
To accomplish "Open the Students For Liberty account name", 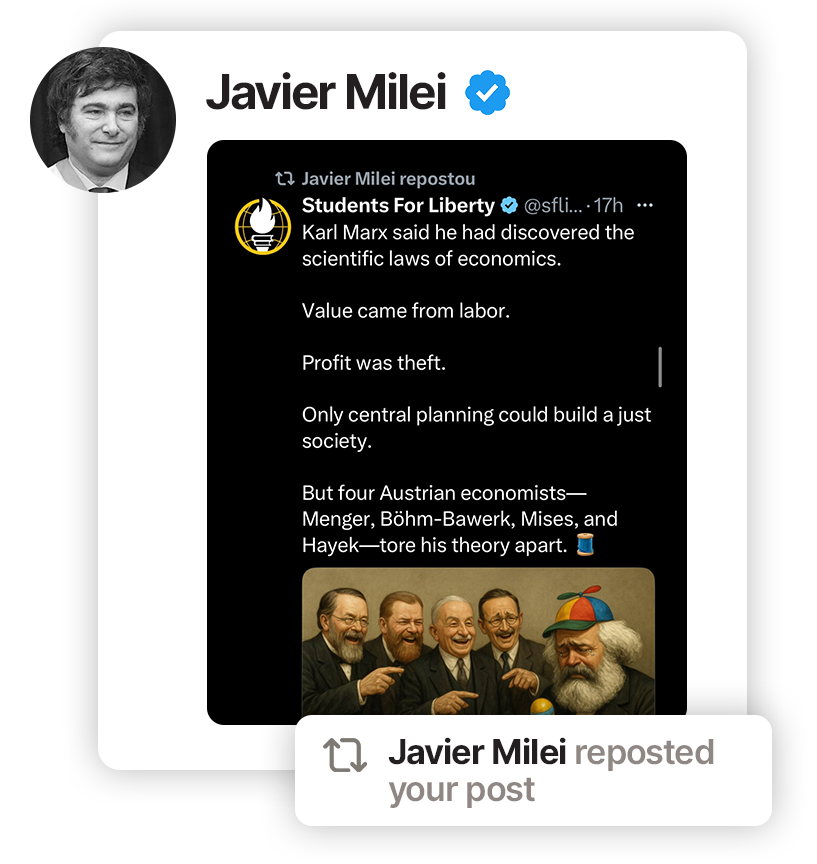I will [398, 206].
